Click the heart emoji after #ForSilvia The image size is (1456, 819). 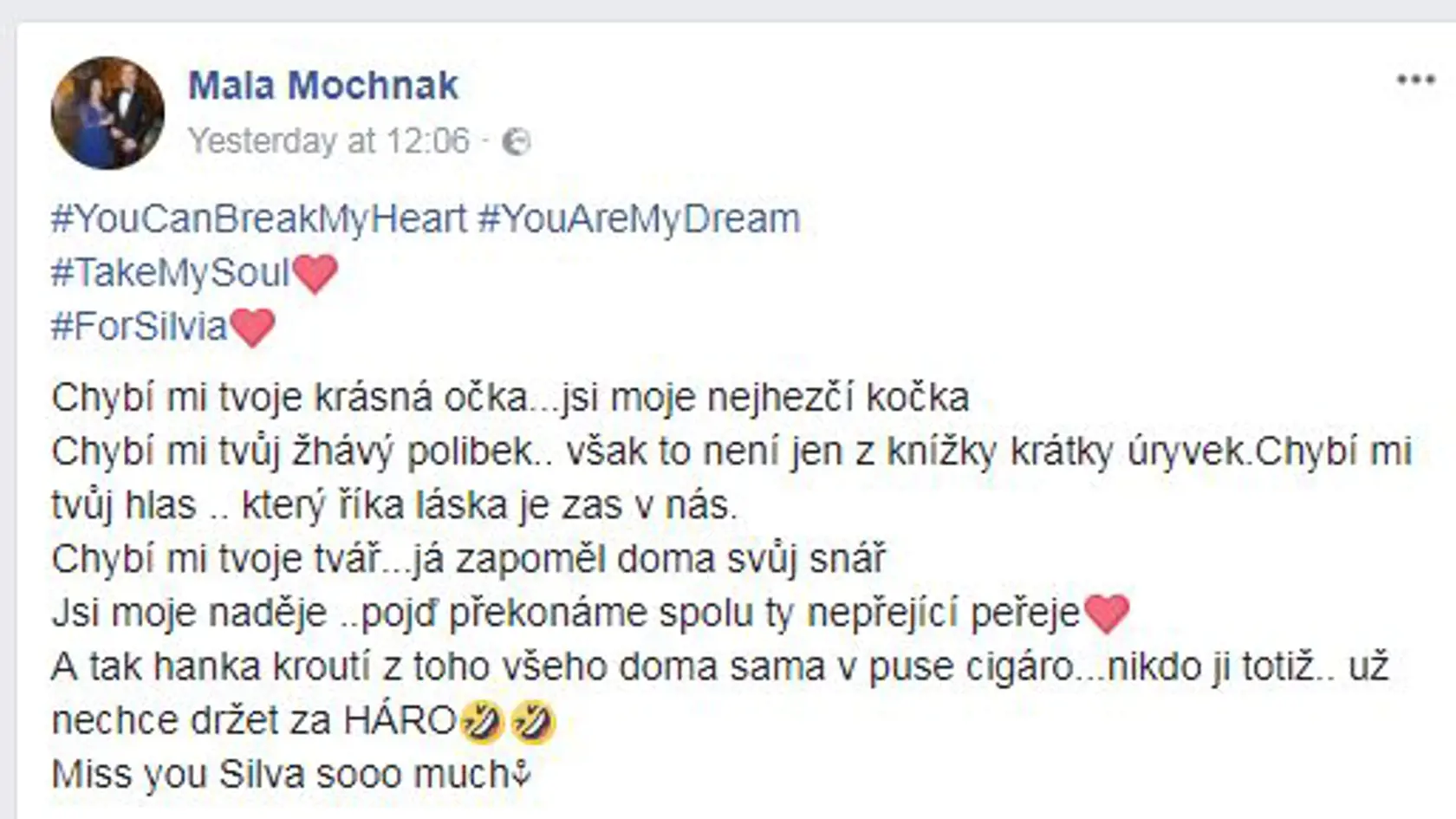252,328
